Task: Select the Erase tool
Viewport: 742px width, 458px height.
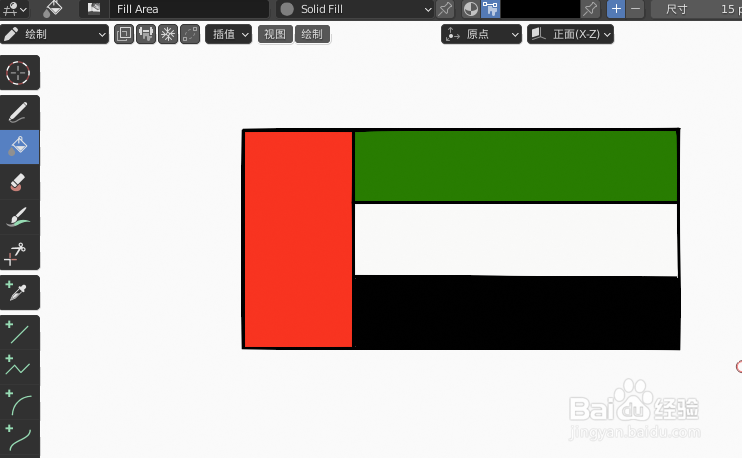Action: pyautogui.click(x=19, y=182)
